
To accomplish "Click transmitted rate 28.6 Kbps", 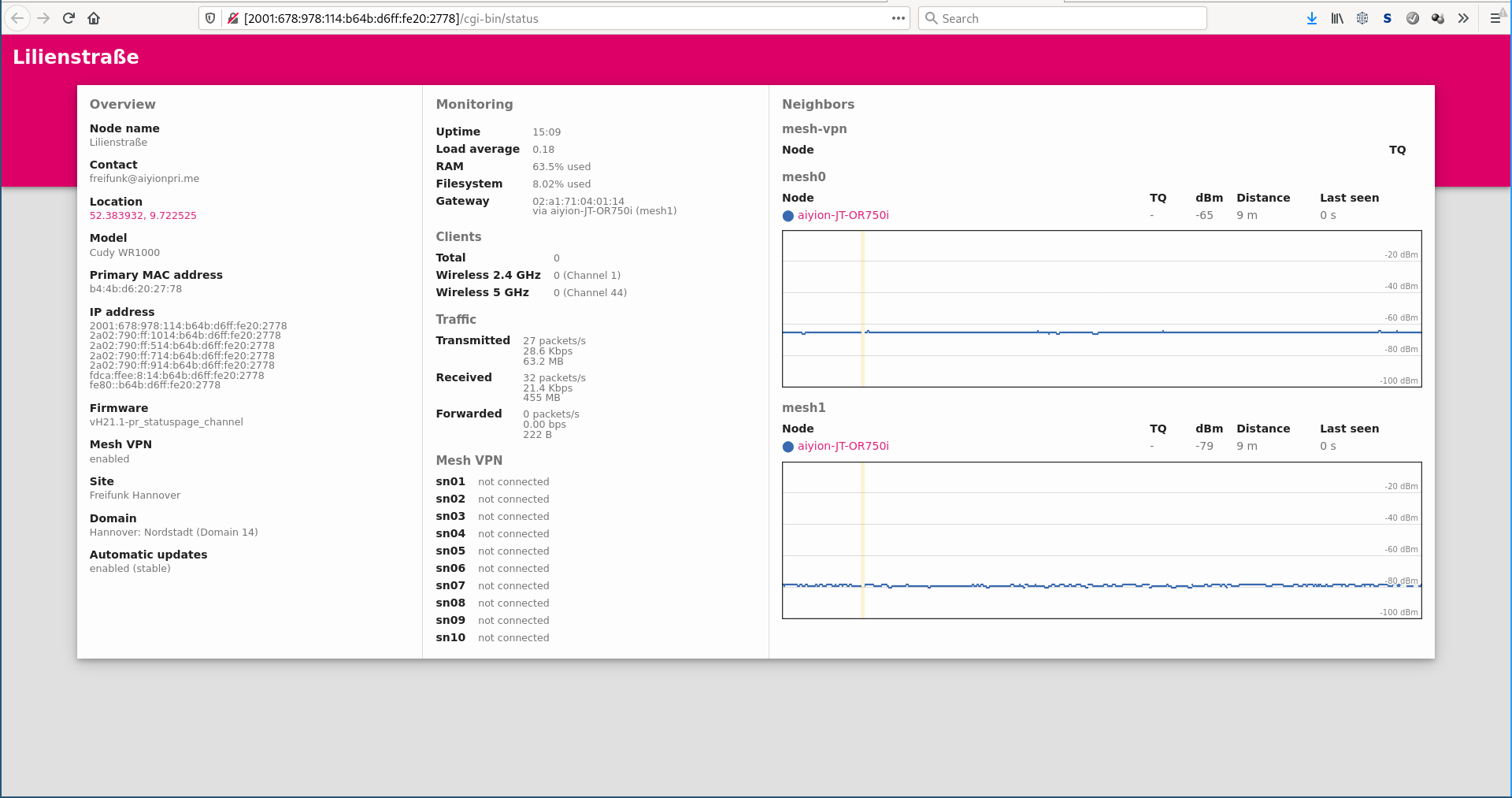I will pyautogui.click(x=547, y=351).
